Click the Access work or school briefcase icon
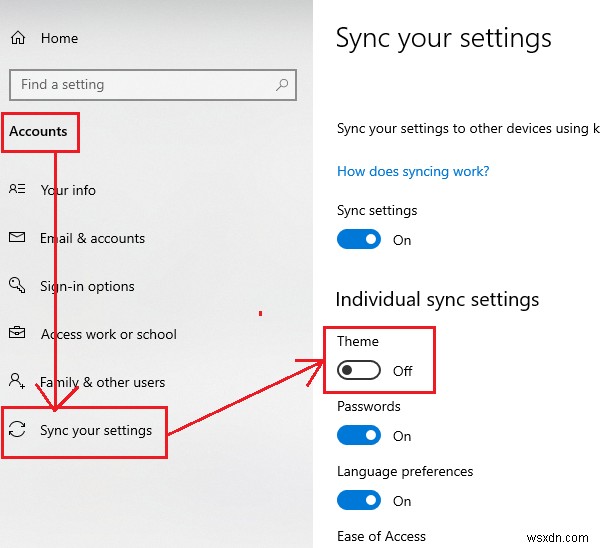 pyautogui.click(x=17, y=333)
